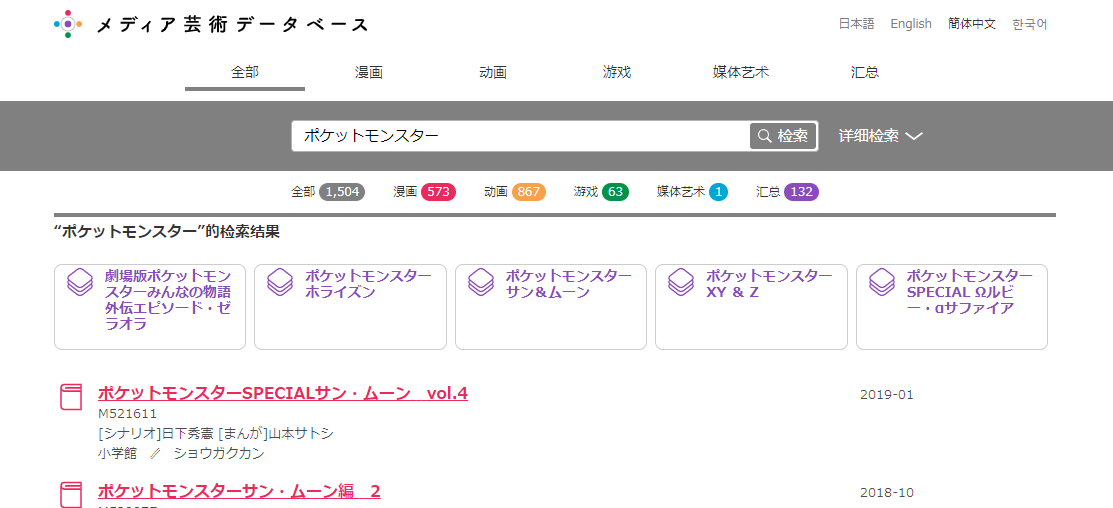
Task: Click the メディア芸術データベース logo icon
Action: (x=67, y=24)
